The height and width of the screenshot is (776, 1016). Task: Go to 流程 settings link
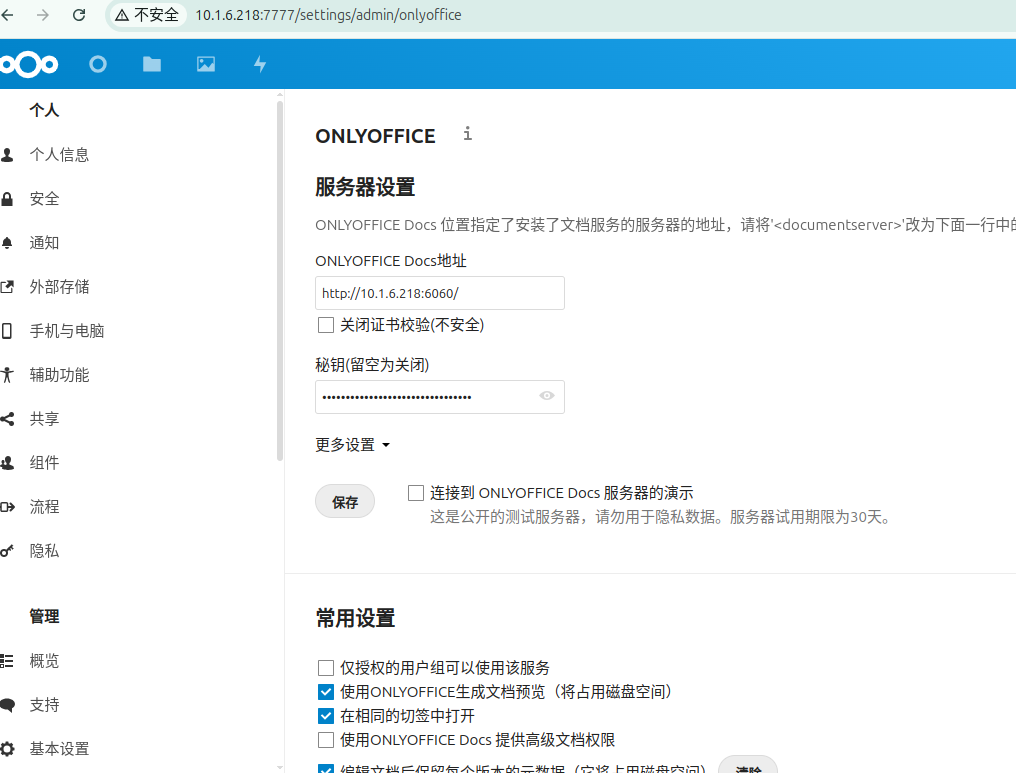point(44,507)
